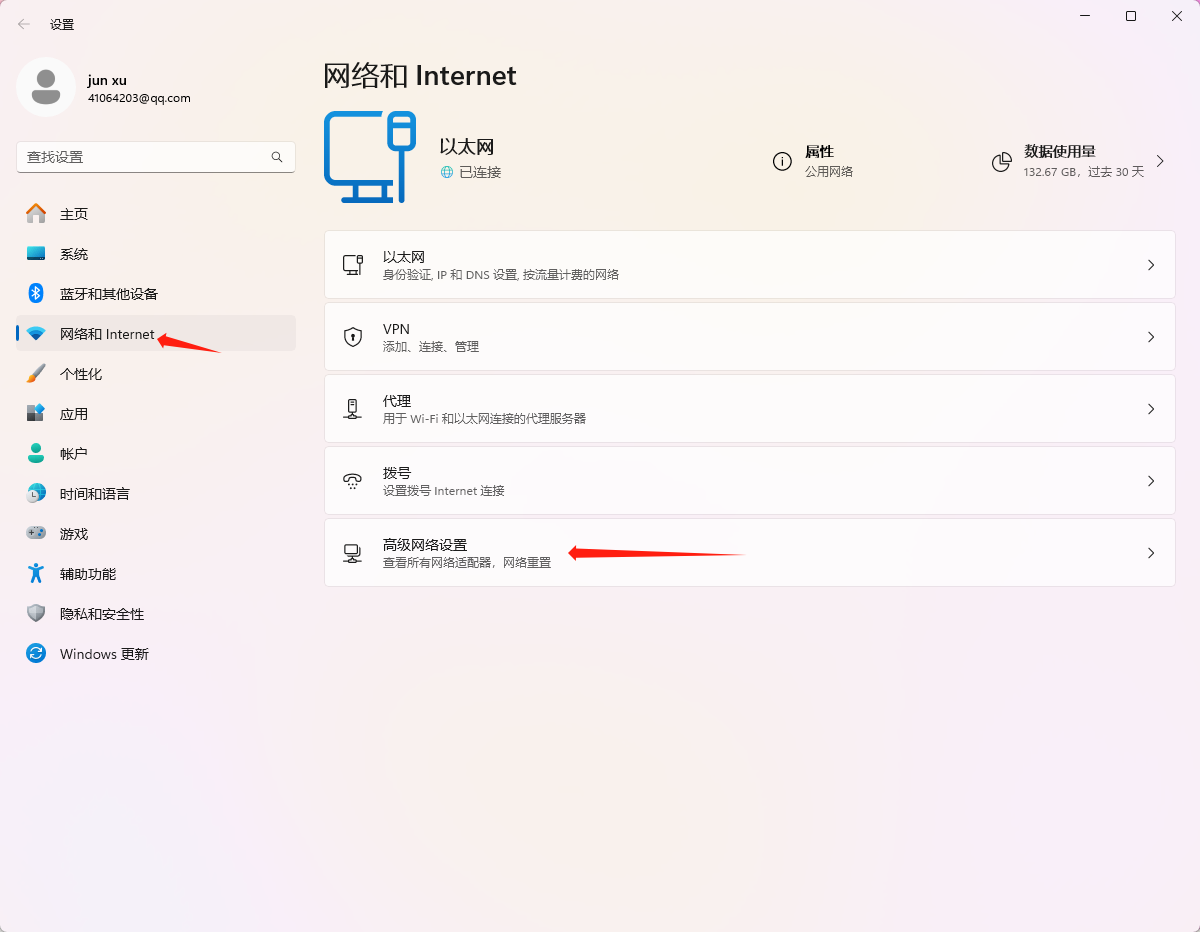Expand the VPN row chevron
Screen dimensions: 1200x932
point(1151,337)
